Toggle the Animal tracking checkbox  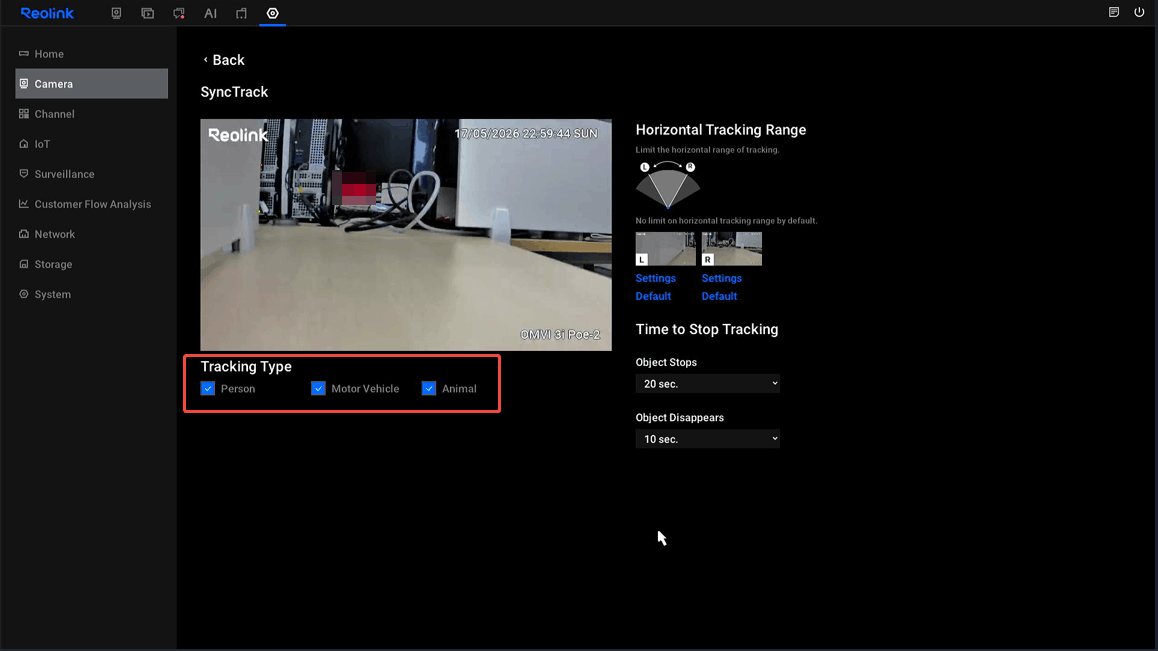pos(428,389)
